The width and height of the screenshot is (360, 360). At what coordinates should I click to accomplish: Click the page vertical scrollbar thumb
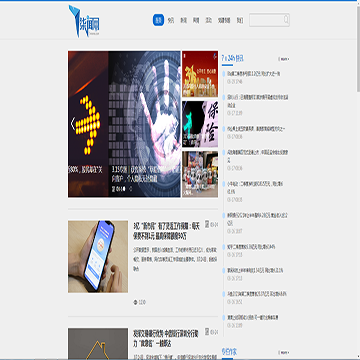[x=358, y=48]
